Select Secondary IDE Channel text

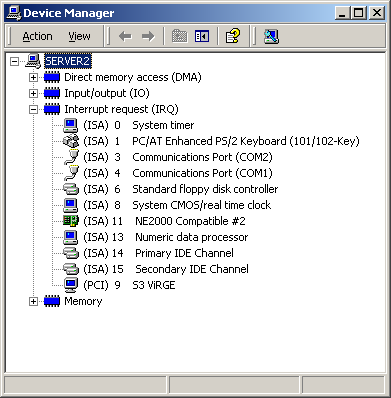click(192, 269)
